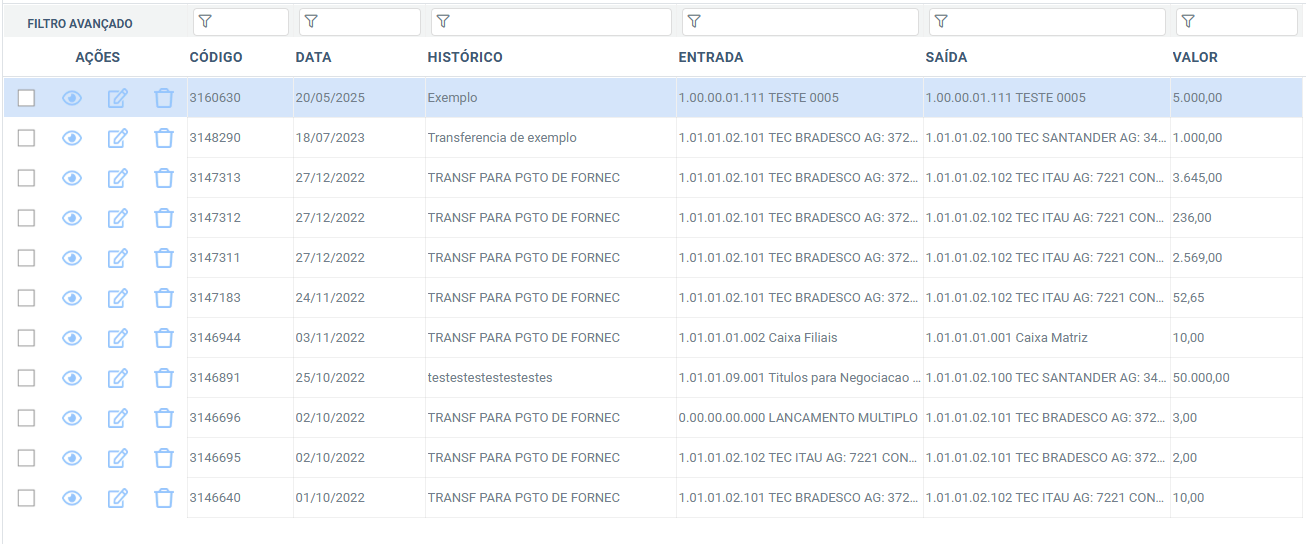Screen dimensions: 1306x544
Task: View details of record 3147183
Action: [x=72, y=298]
